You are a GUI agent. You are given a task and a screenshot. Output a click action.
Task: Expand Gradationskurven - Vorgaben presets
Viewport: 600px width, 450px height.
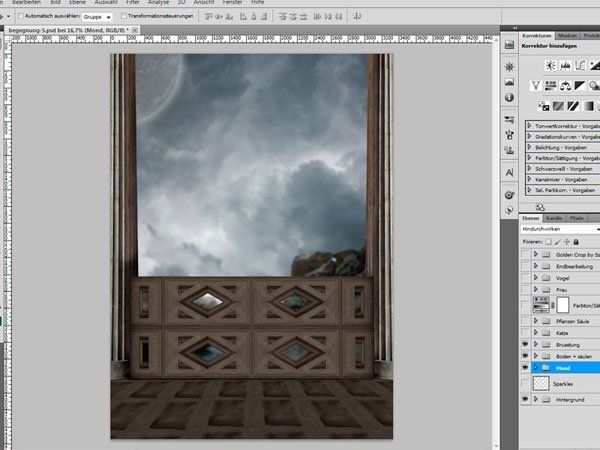(x=530, y=136)
